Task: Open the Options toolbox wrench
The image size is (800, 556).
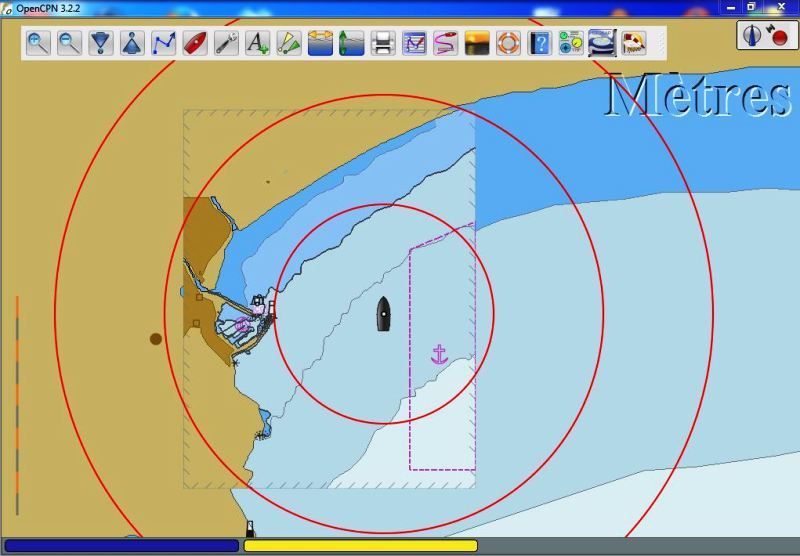Action: pos(226,43)
